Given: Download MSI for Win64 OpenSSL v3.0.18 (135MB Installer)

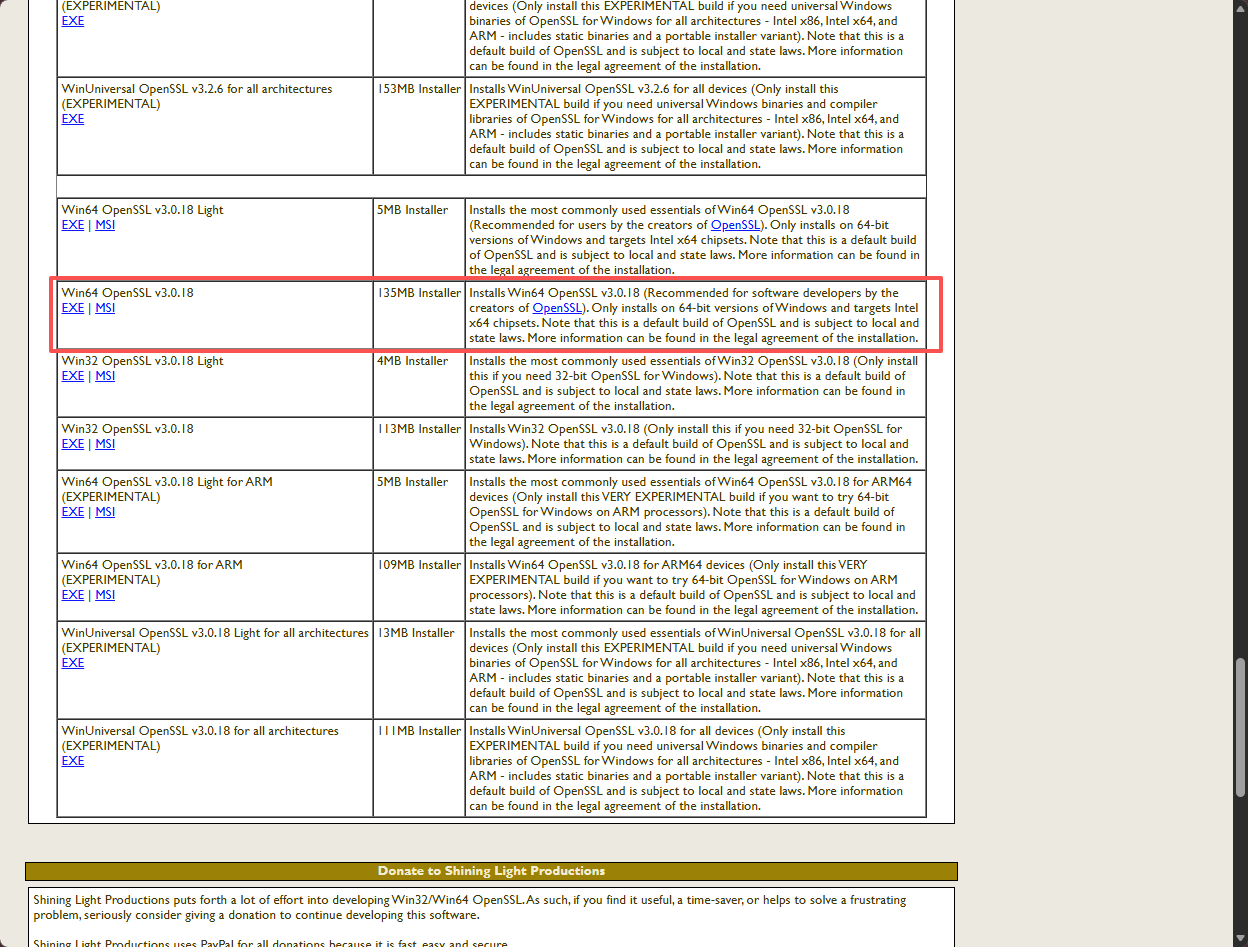Looking at the screenshot, I should (105, 308).
